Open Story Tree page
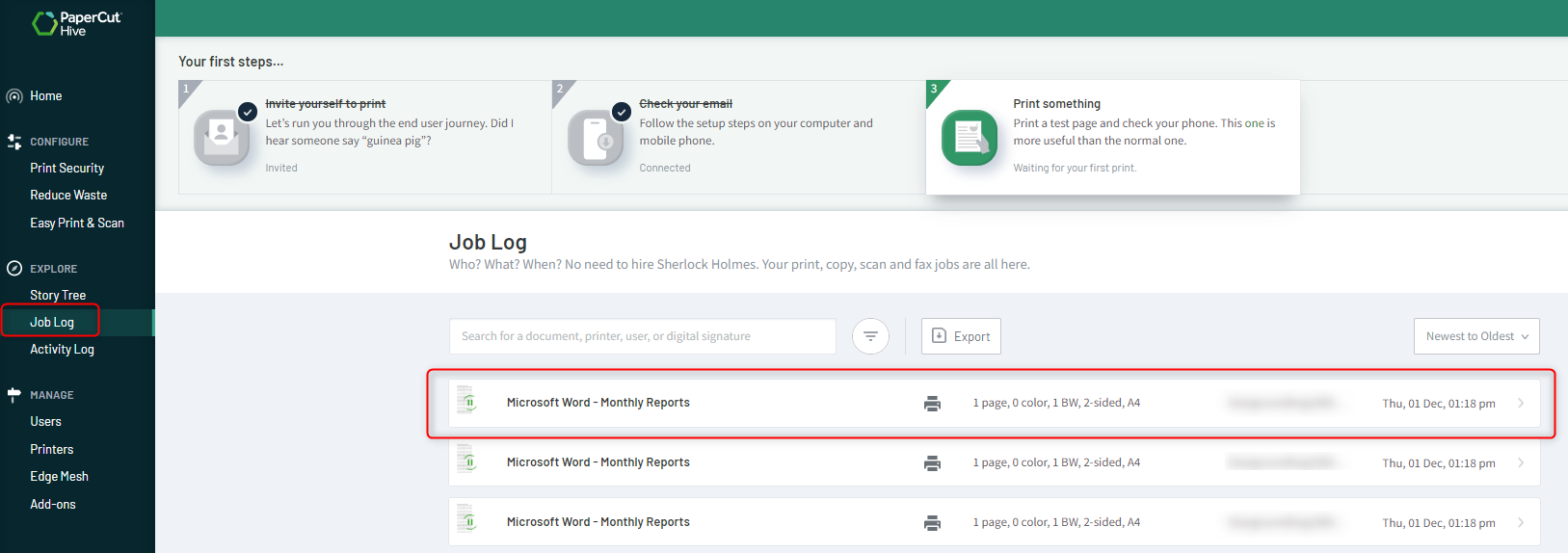The image size is (1568, 553). (x=58, y=295)
